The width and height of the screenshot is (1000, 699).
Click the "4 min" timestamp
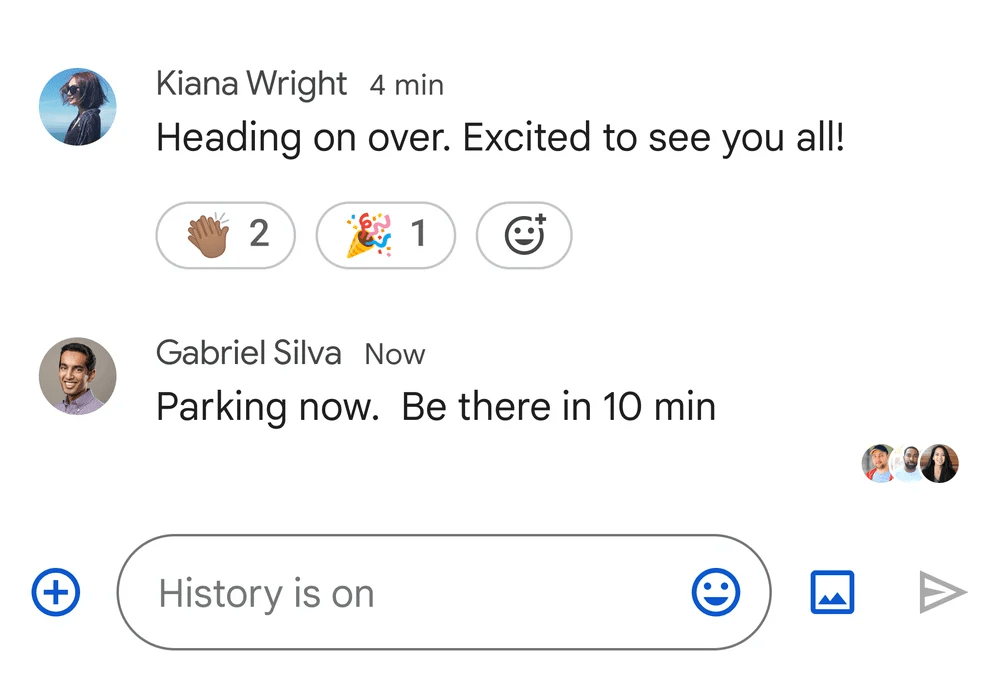(x=406, y=86)
